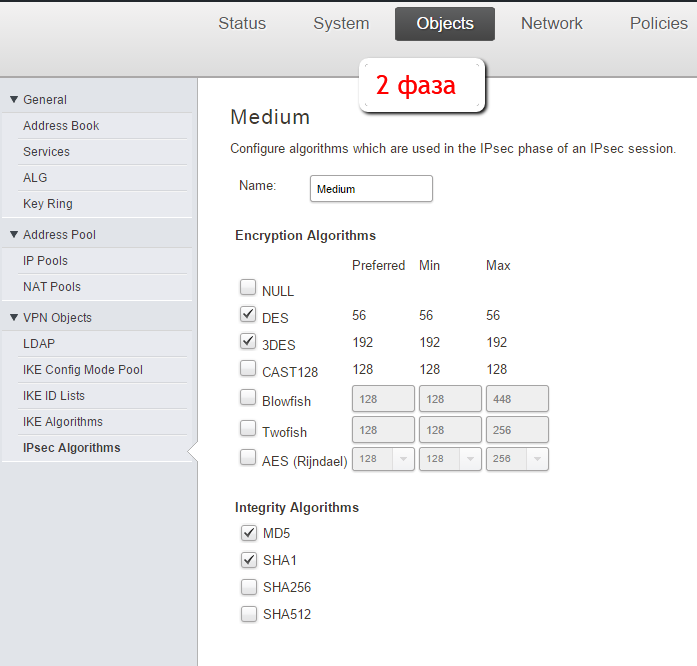
Task: Go to the Policies tab
Action: (x=658, y=24)
